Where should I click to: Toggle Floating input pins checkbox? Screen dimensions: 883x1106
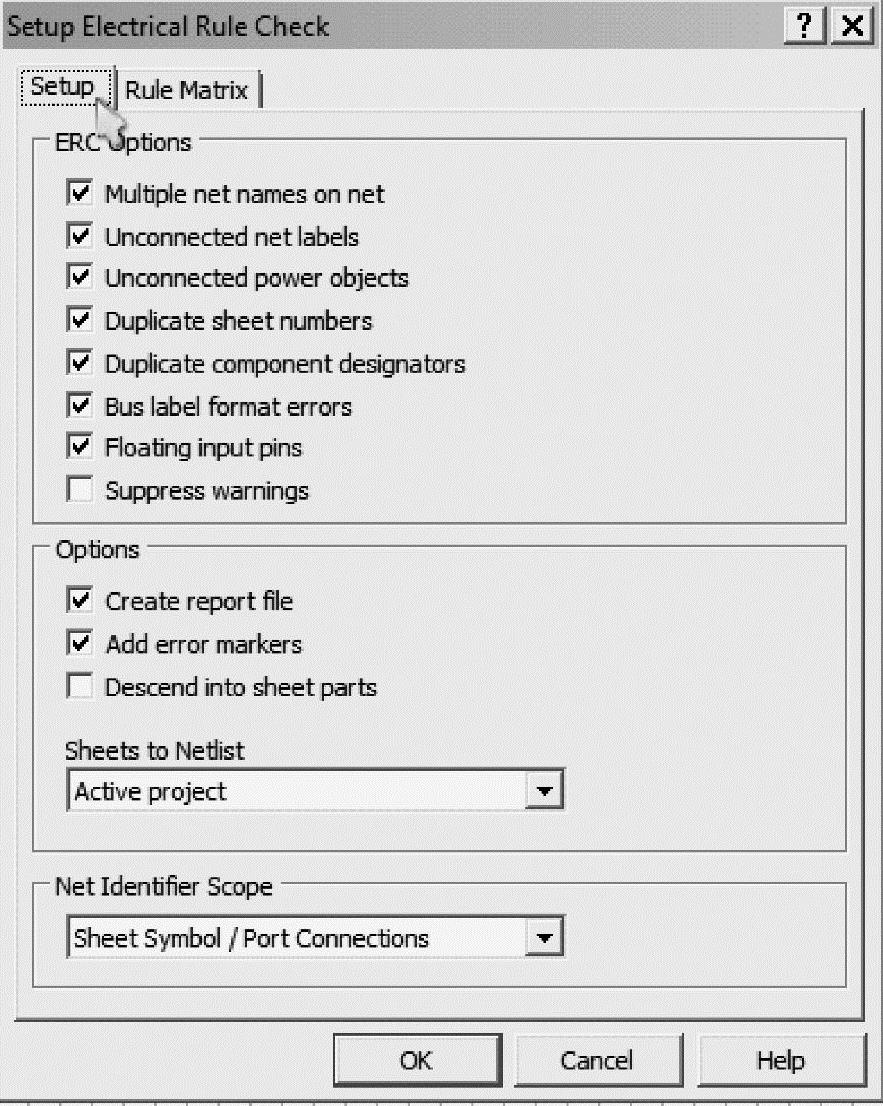(x=79, y=447)
